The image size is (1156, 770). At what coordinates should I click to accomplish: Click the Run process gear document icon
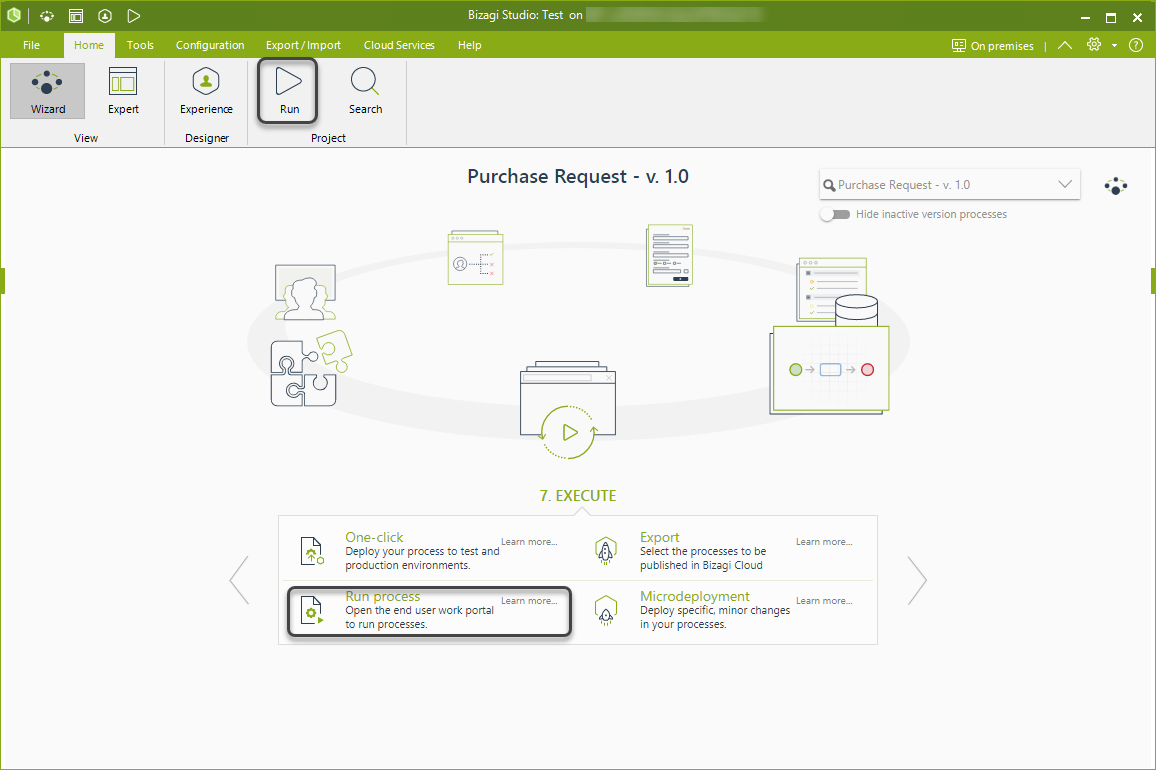click(x=312, y=611)
